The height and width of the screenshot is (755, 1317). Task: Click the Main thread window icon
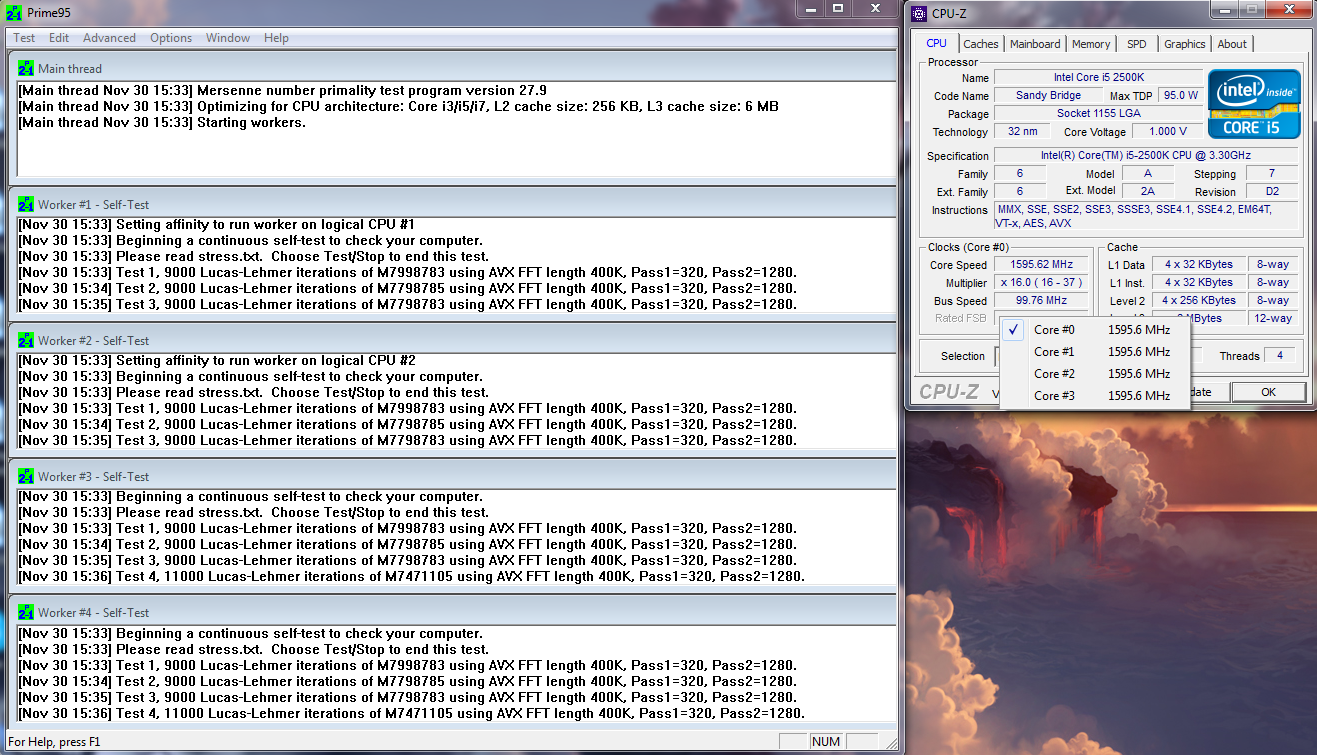pyautogui.click(x=26, y=68)
